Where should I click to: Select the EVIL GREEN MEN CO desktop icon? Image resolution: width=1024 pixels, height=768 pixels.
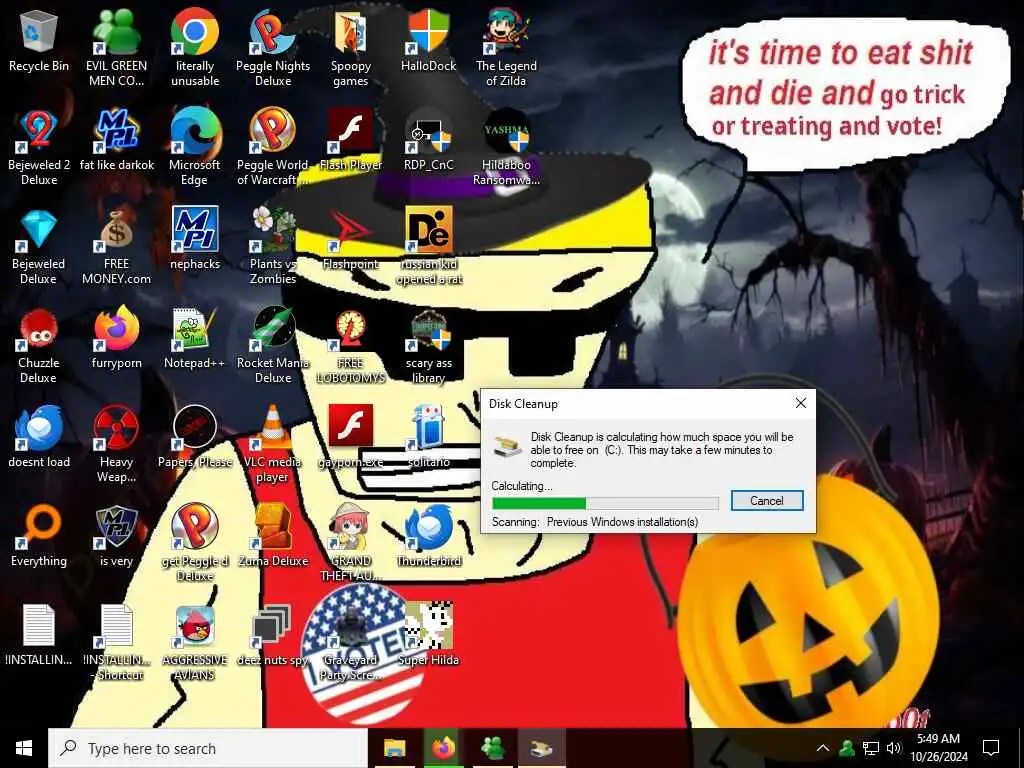point(116,33)
